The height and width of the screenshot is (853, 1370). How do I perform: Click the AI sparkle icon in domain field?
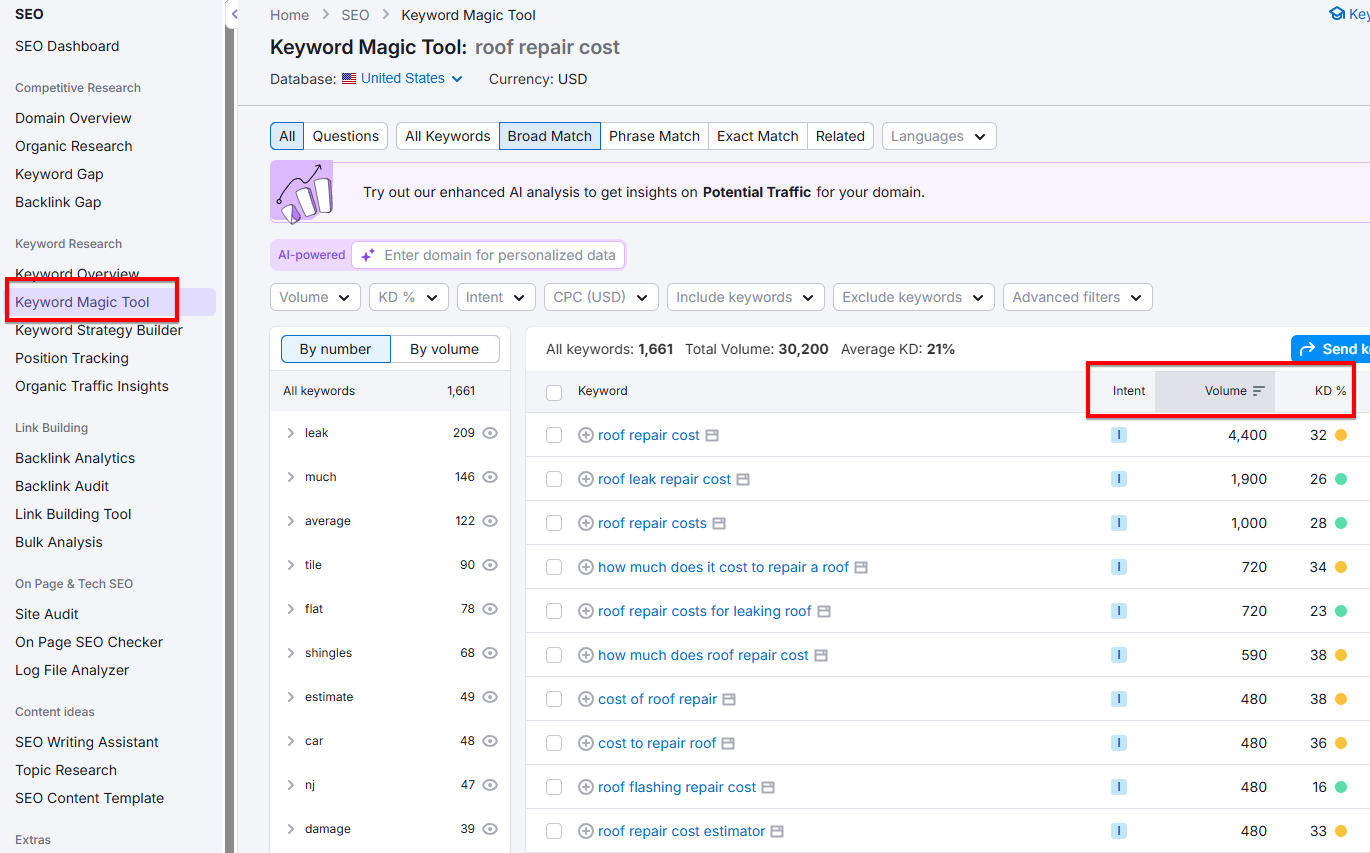[368, 255]
